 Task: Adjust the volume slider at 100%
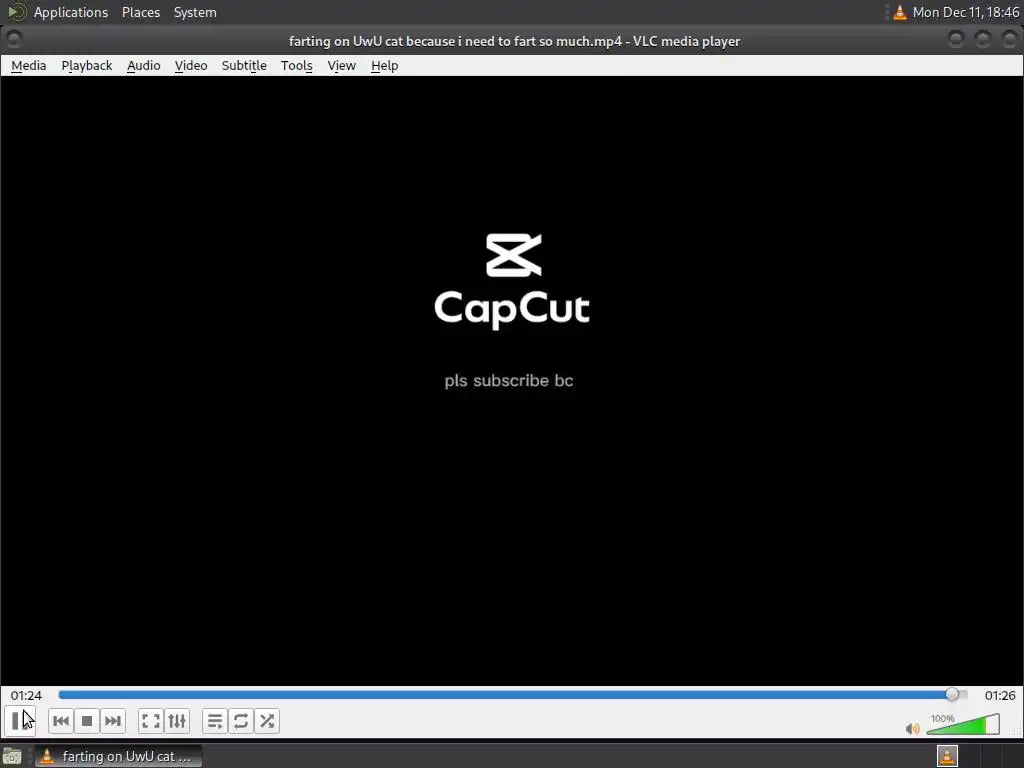(x=963, y=724)
